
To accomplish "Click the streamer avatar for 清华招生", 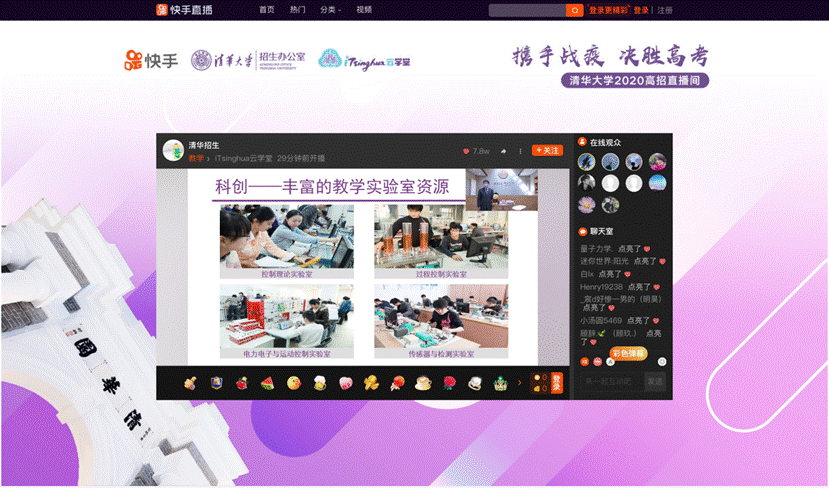I will 172,150.
